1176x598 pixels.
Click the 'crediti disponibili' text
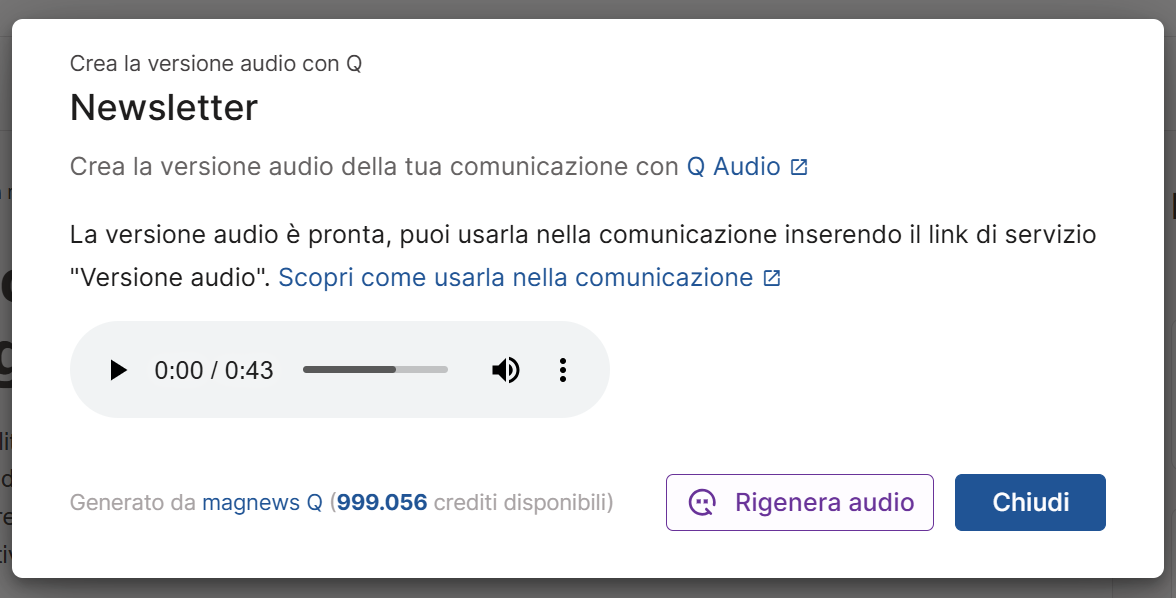(x=522, y=502)
